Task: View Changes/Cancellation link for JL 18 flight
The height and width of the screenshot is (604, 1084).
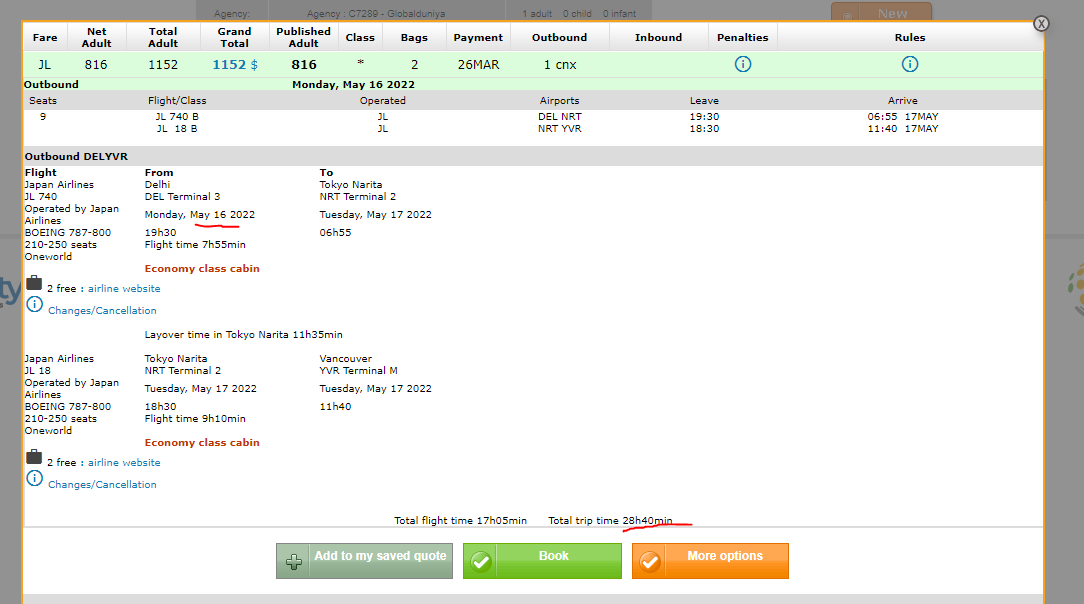Action: click(102, 485)
